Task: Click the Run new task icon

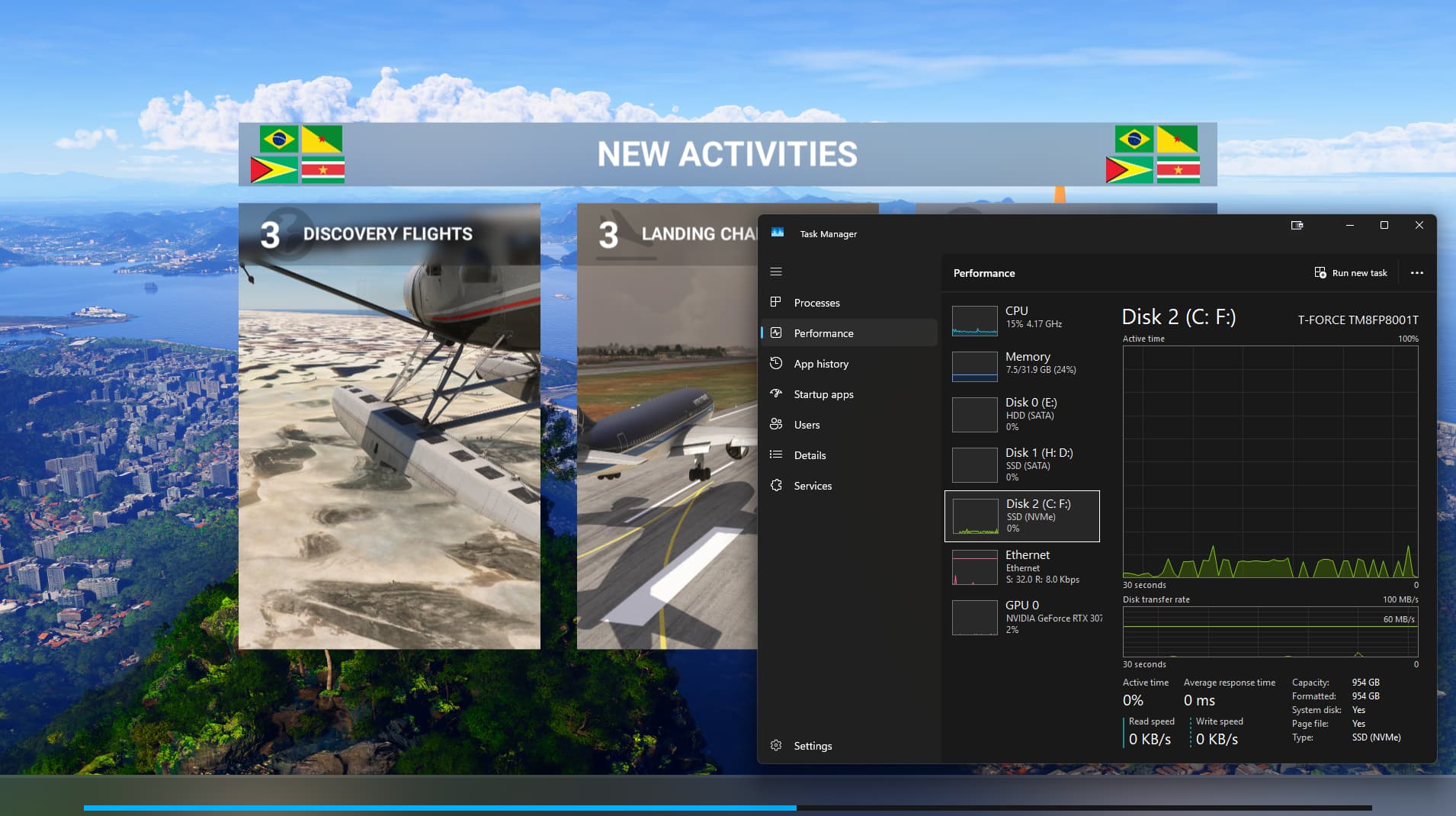Action: pyautogui.click(x=1320, y=272)
